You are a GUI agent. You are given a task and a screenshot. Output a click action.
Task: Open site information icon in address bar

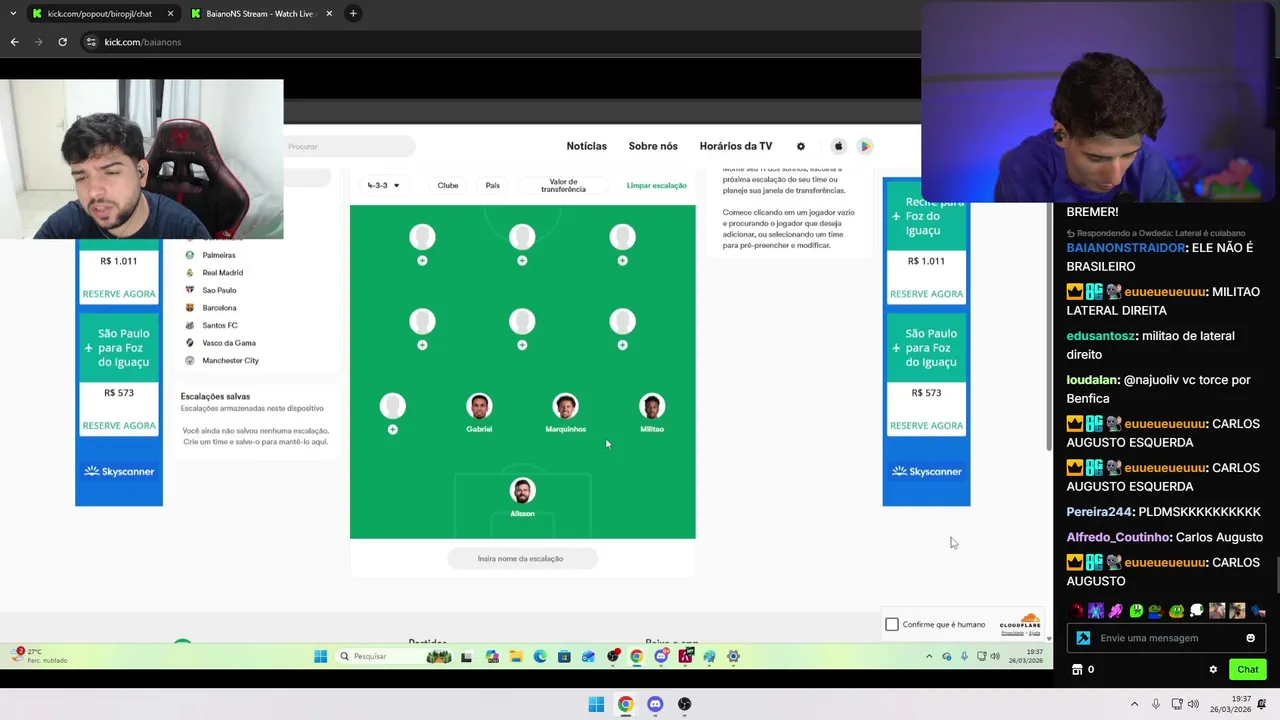pos(91,42)
